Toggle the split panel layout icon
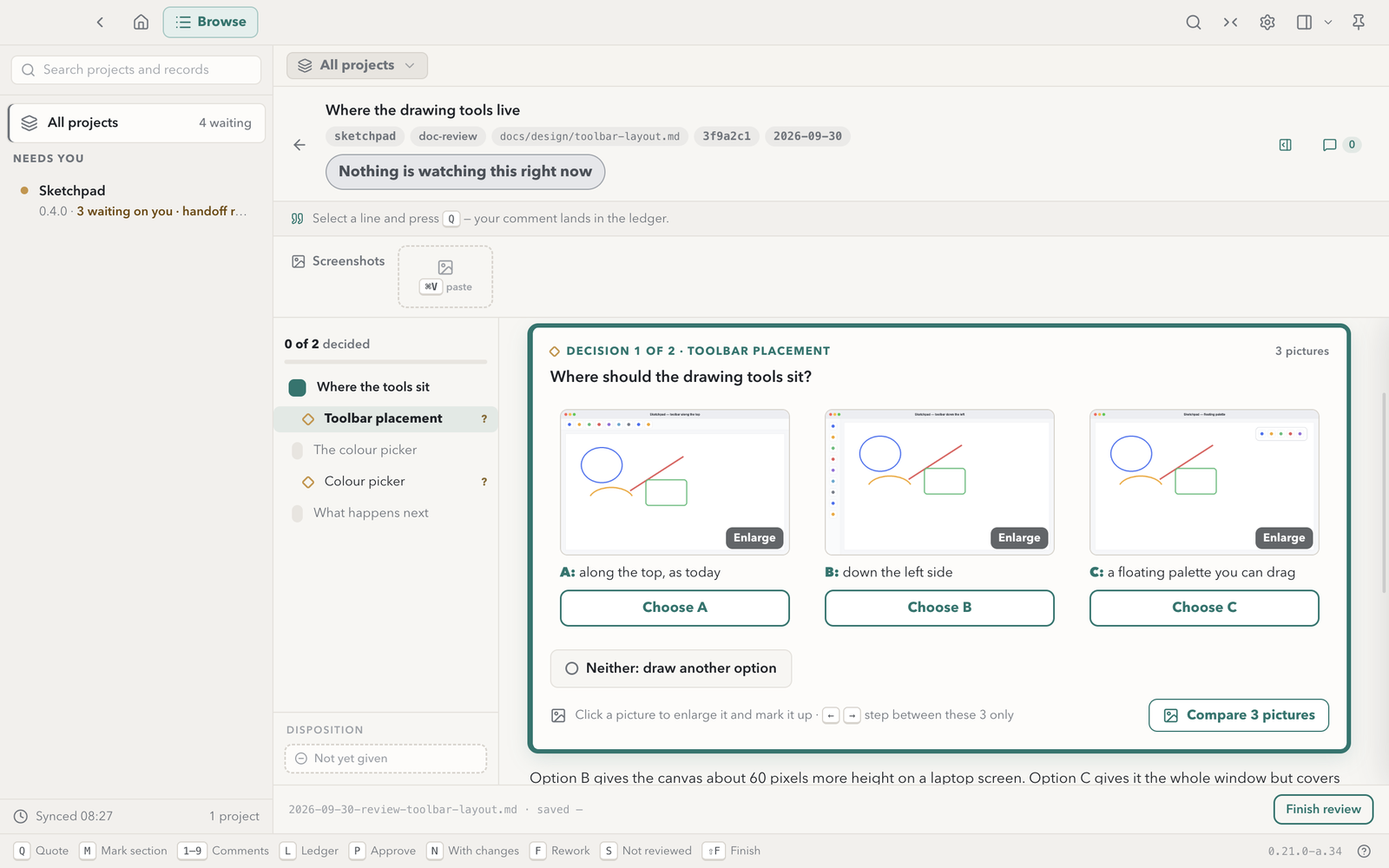This screenshot has width=1389, height=868. click(1304, 22)
